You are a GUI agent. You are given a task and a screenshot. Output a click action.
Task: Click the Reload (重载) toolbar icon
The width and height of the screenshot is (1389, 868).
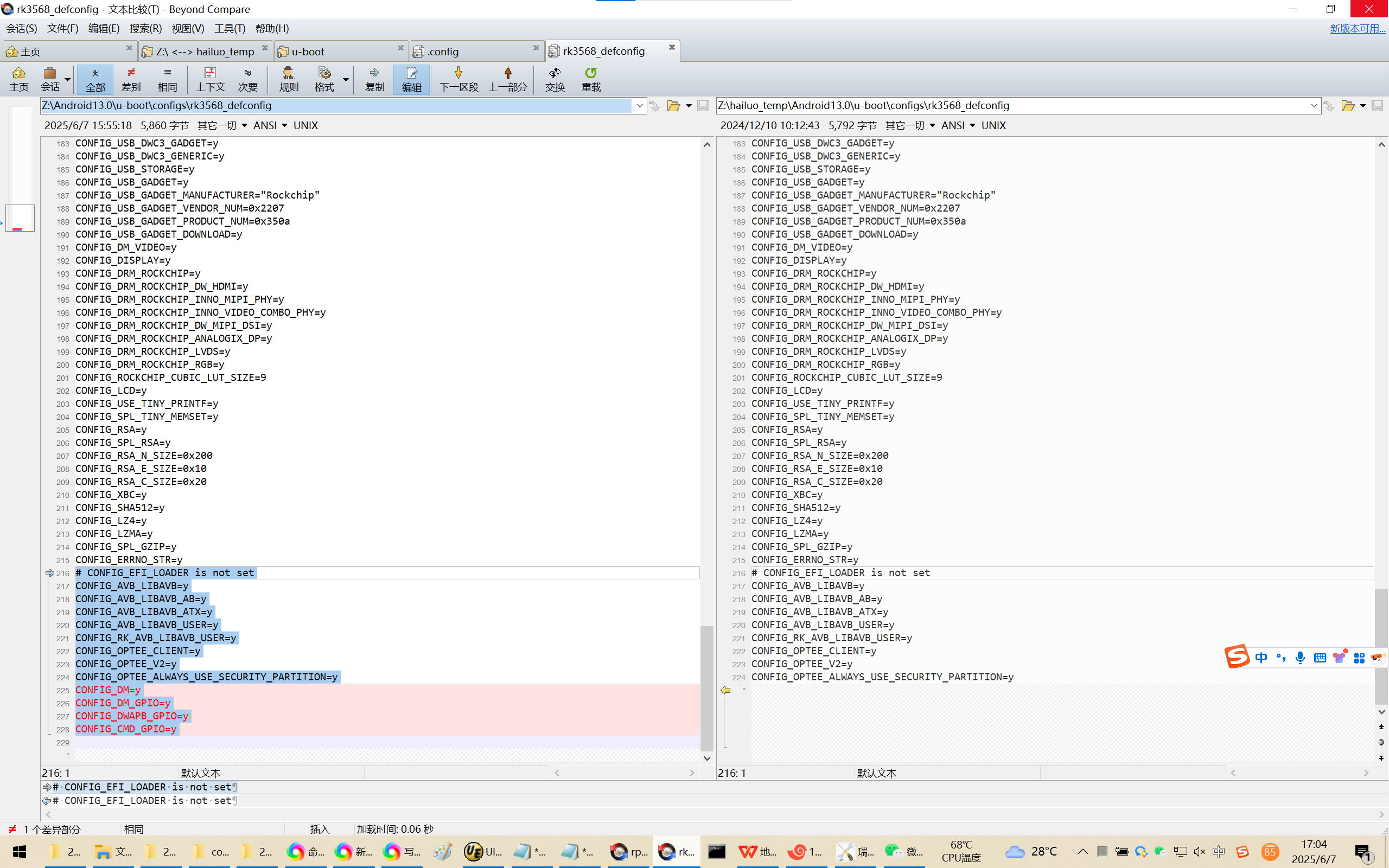591,79
